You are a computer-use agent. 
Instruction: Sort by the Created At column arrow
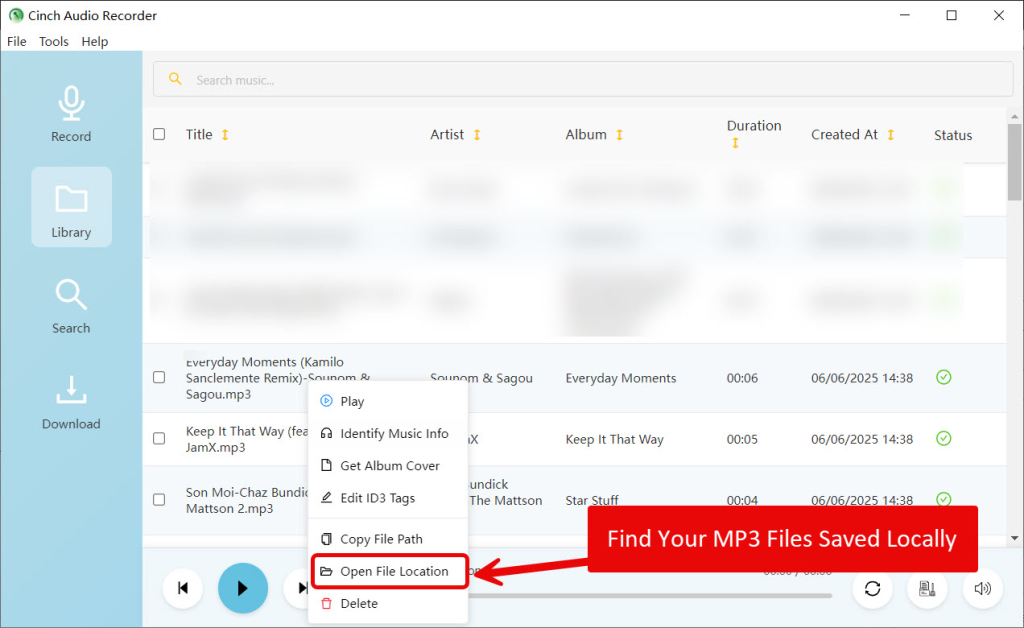pos(890,135)
